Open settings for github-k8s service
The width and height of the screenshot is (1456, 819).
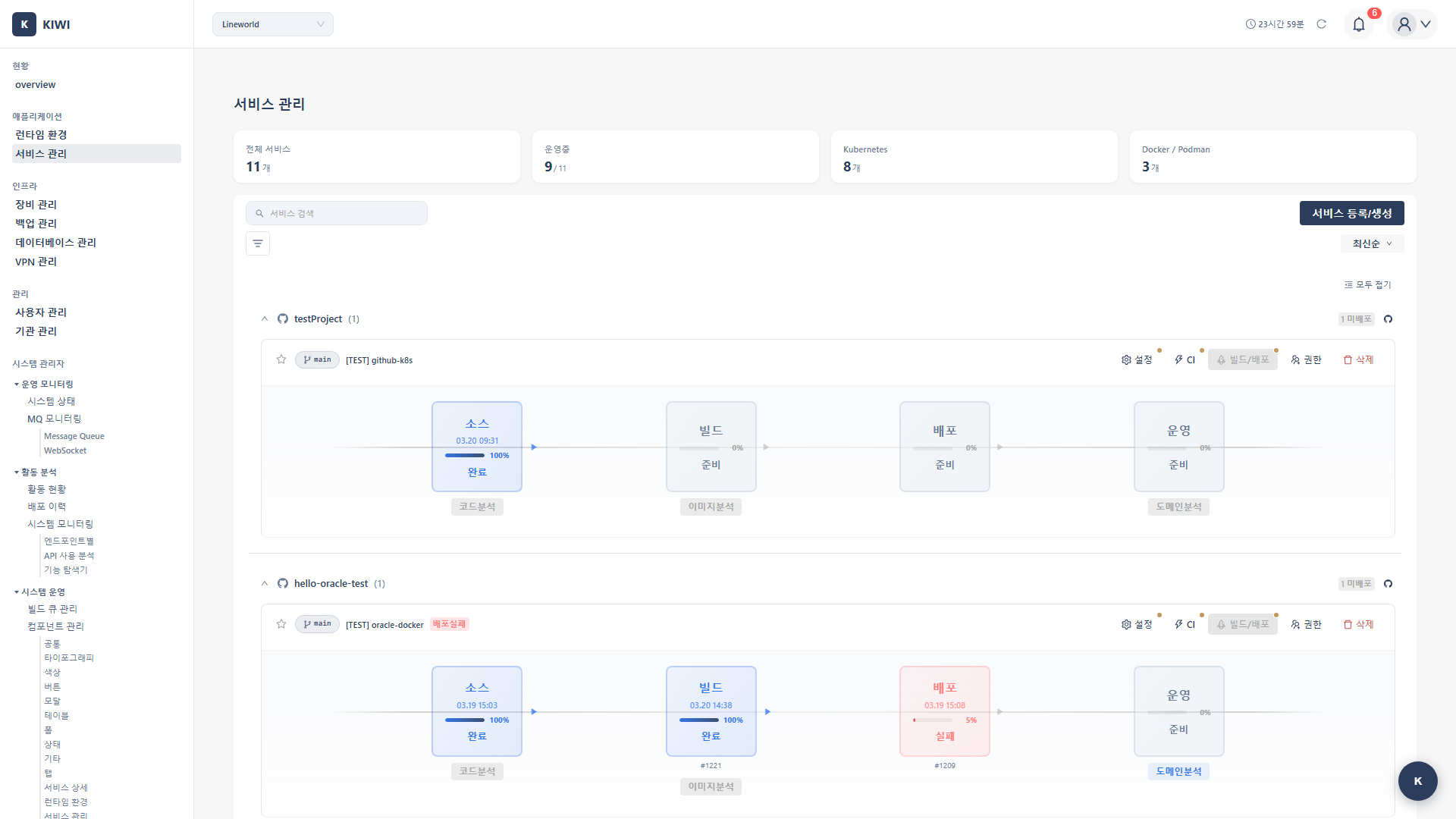(1137, 359)
